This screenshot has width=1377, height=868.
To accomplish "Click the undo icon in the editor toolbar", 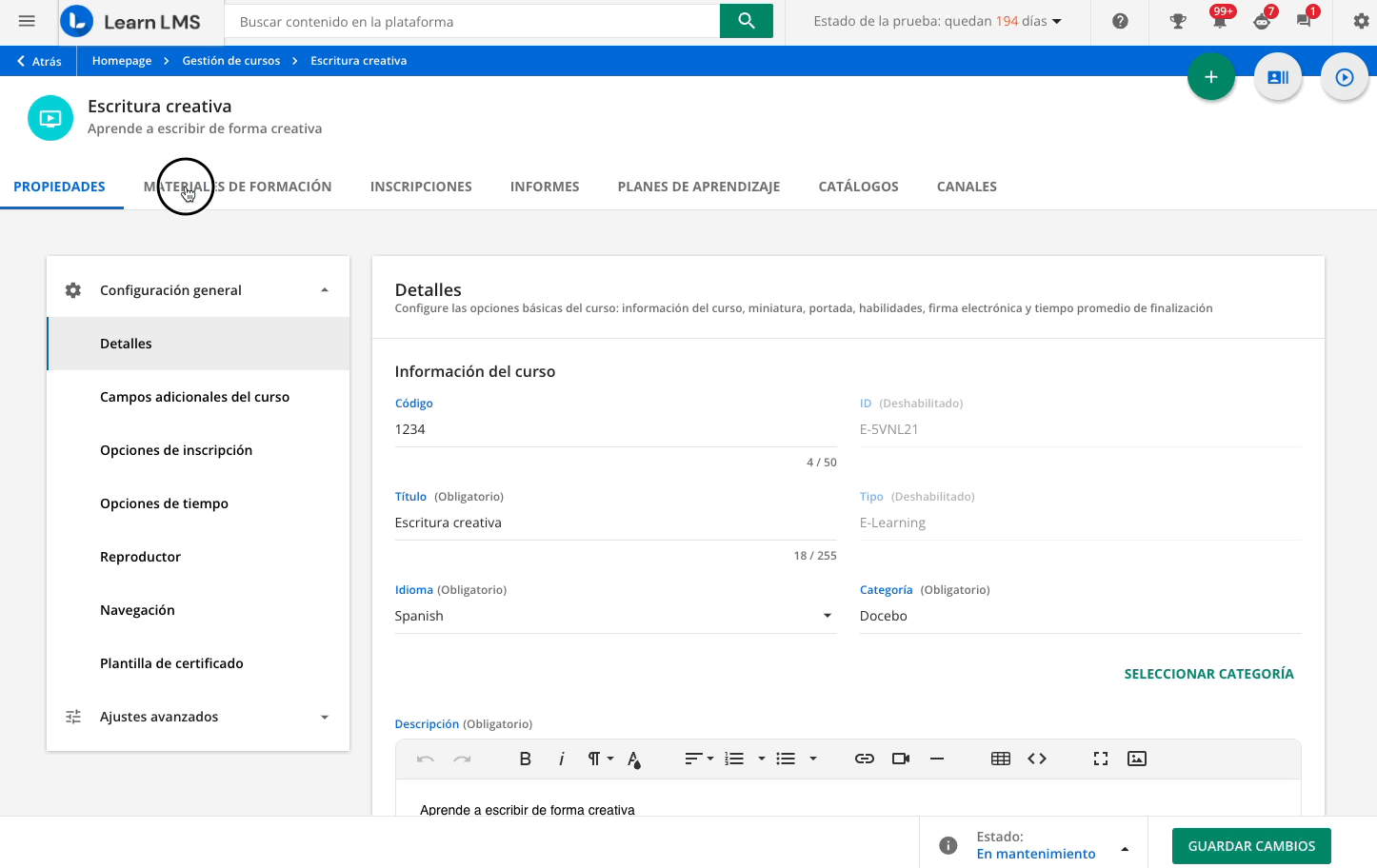I will 426,759.
